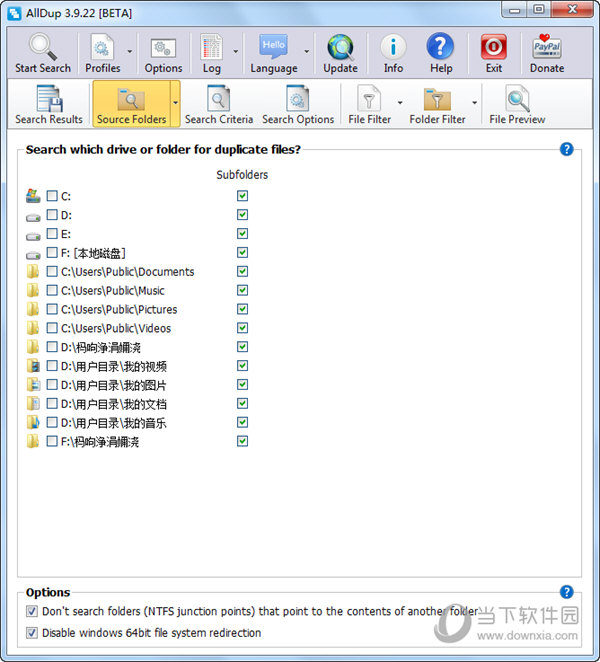
Task: Toggle the NTFS junction points option
Action: (x=32, y=611)
